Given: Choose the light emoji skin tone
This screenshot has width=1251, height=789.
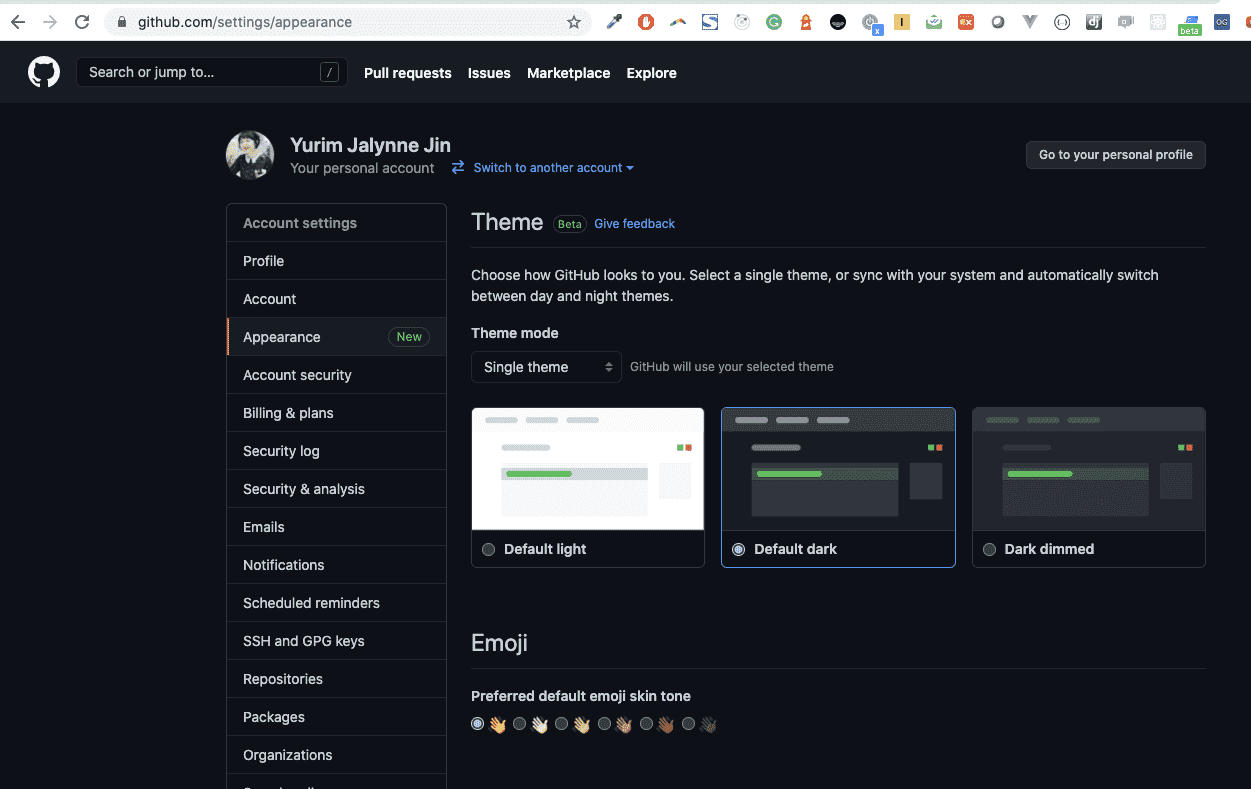Looking at the screenshot, I should [x=520, y=724].
